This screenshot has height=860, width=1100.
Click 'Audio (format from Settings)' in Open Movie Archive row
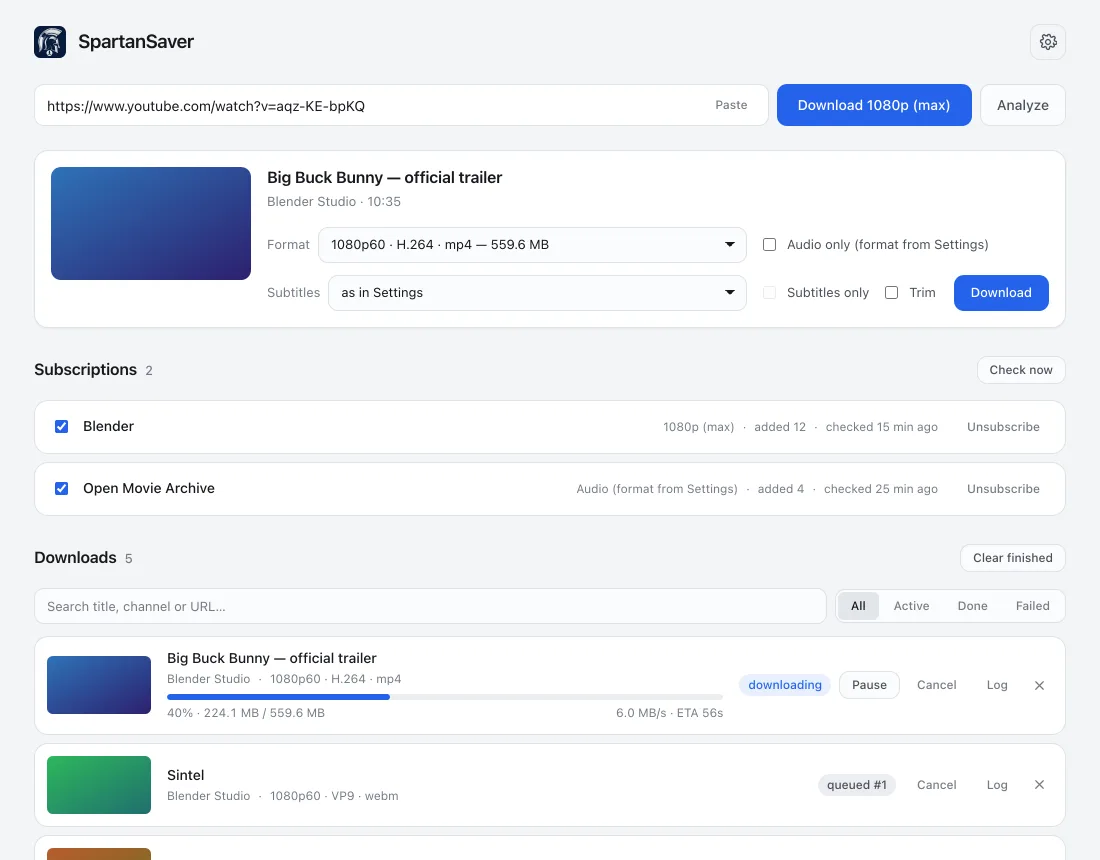657,488
